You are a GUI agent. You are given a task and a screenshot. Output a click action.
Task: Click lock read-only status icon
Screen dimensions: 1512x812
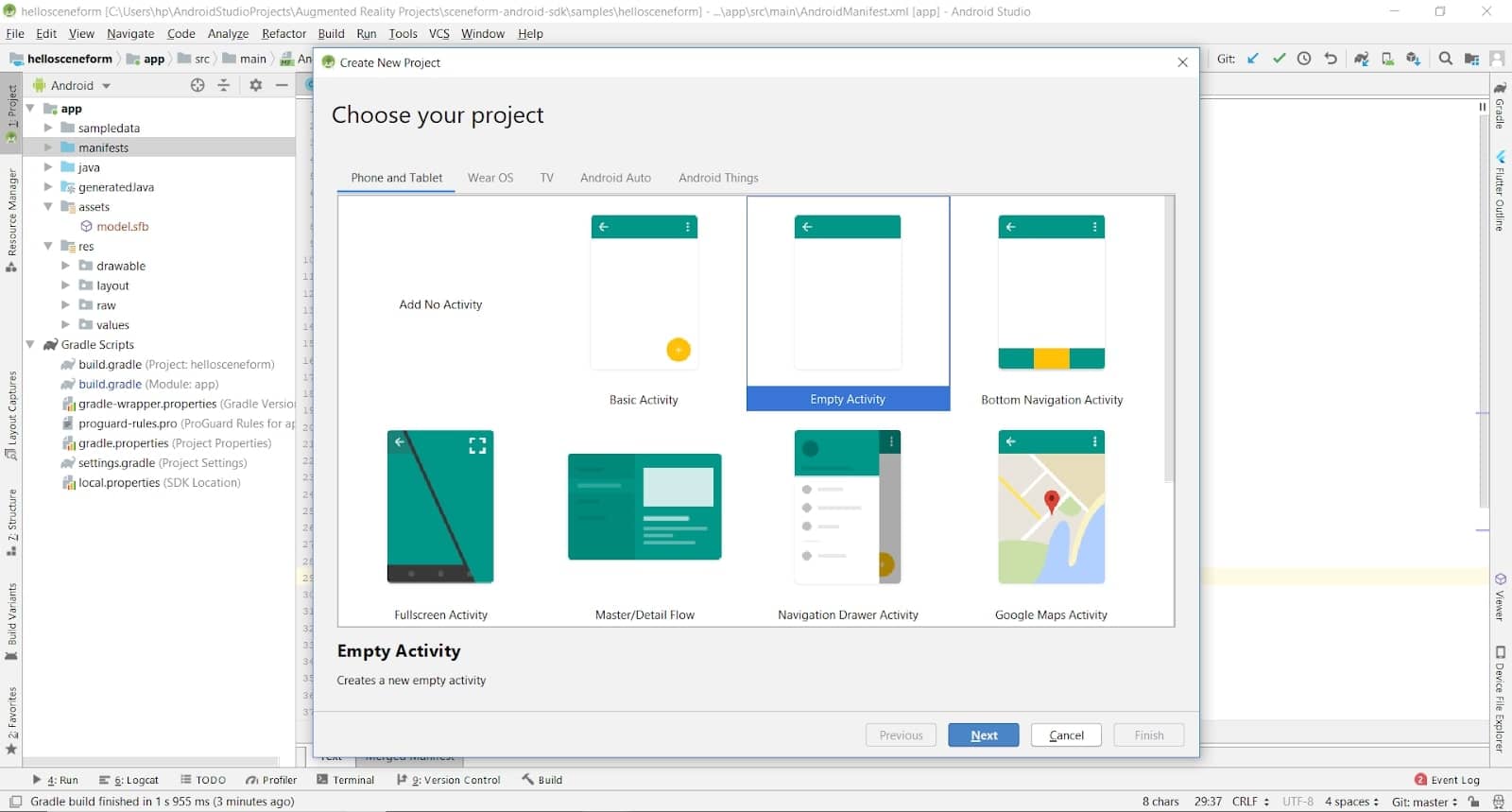[1473, 802]
